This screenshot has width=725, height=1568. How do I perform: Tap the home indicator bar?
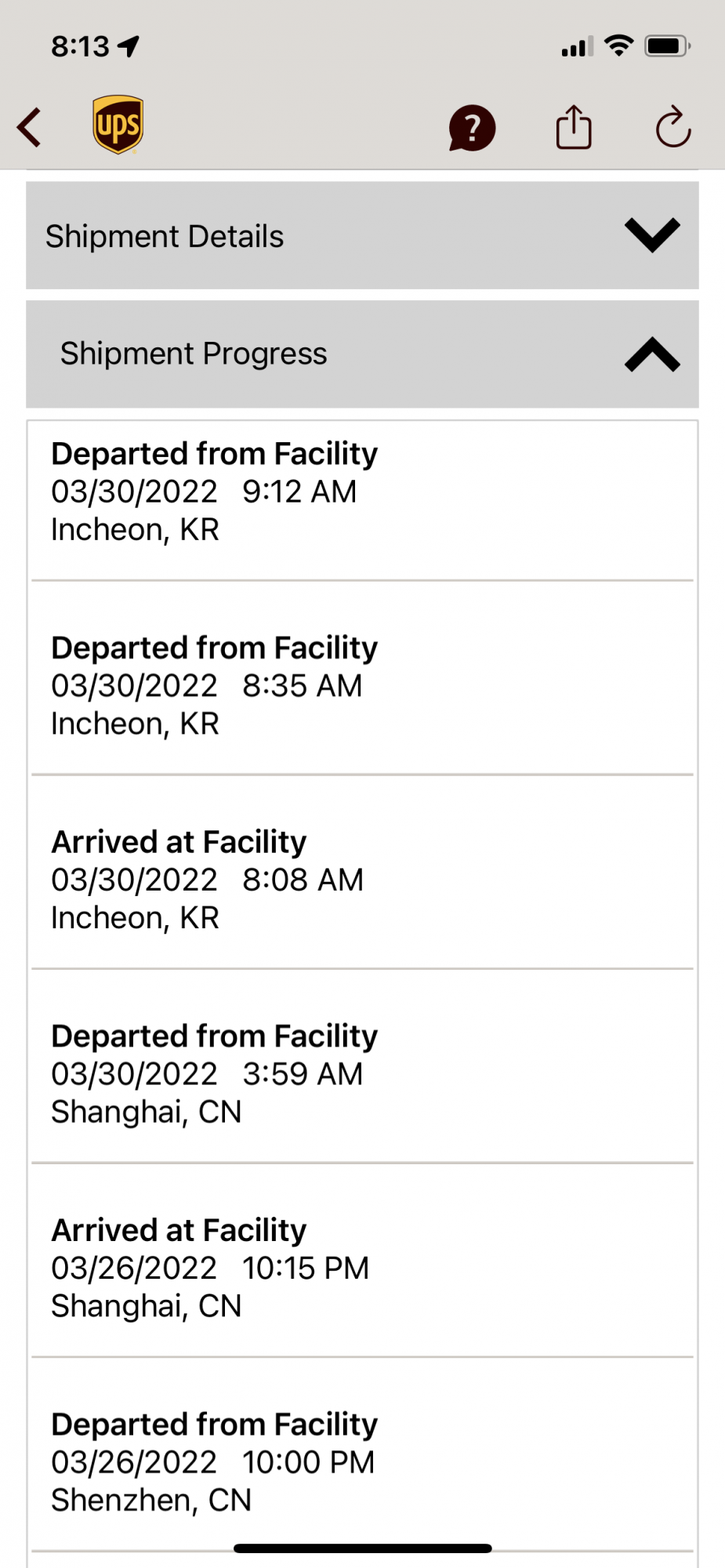tap(362, 1548)
